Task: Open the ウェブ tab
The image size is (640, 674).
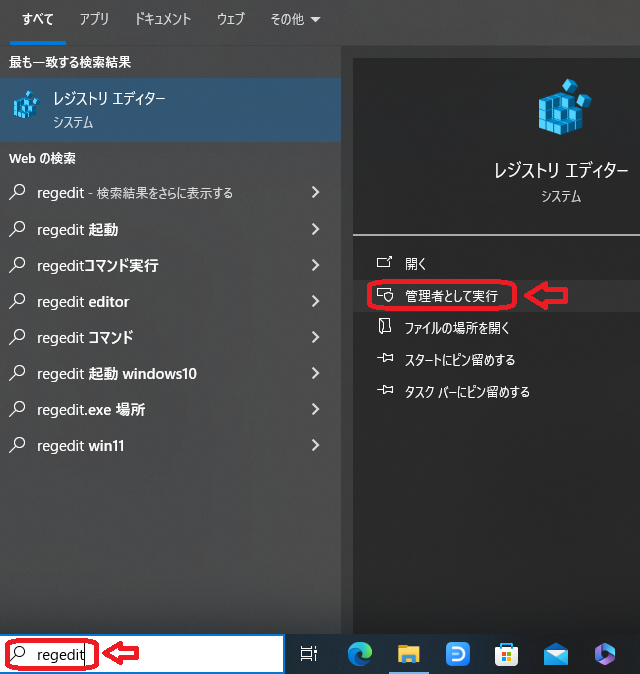Action: pyautogui.click(x=231, y=19)
